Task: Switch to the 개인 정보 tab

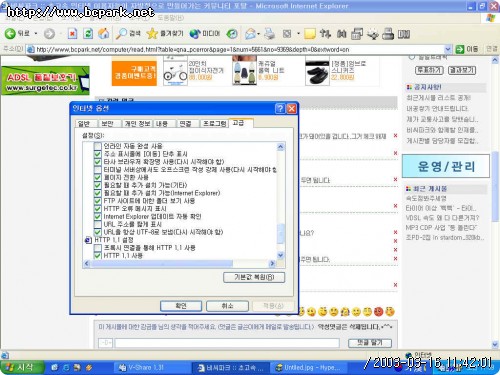Action: pos(137,124)
